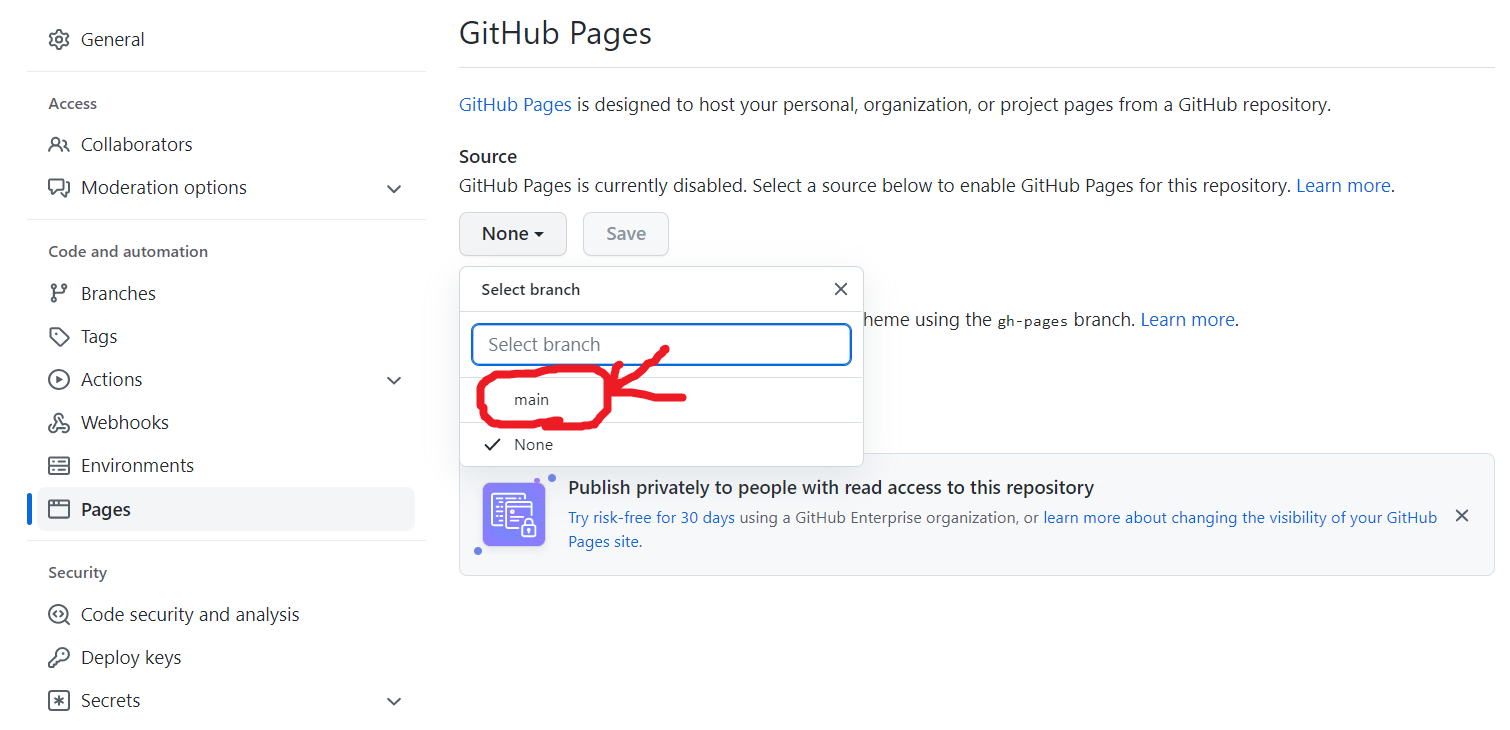This screenshot has width=1510, height=730.
Task: Click the Actions label in sidebar
Action: pos(112,380)
